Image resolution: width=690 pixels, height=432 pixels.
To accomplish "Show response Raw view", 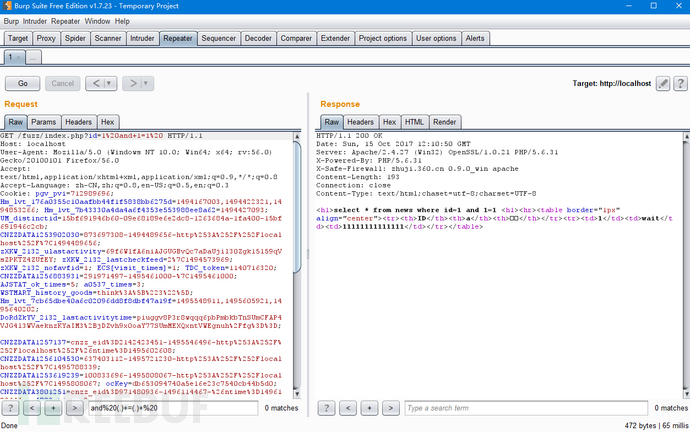I will pos(332,122).
